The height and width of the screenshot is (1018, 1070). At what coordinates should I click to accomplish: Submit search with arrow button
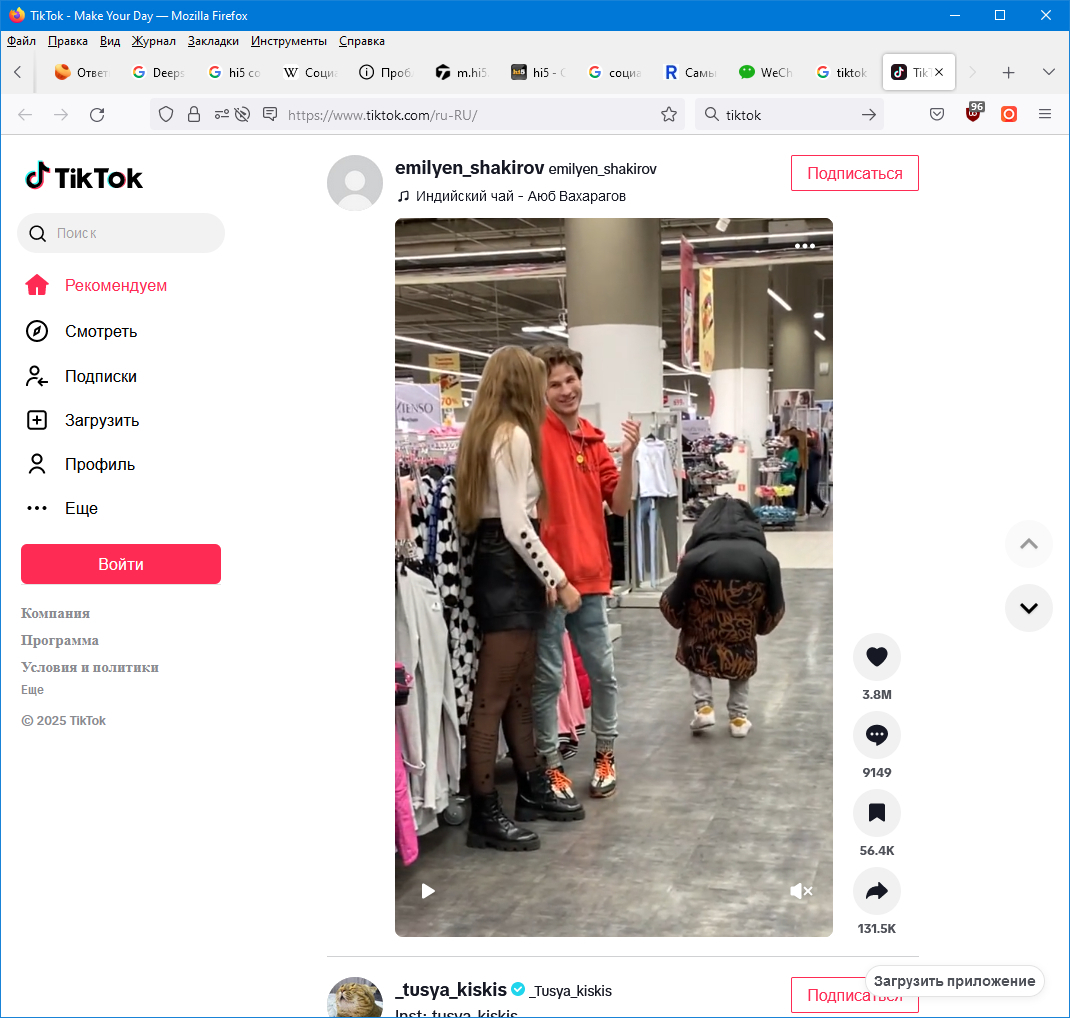click(x=869, y=115)
